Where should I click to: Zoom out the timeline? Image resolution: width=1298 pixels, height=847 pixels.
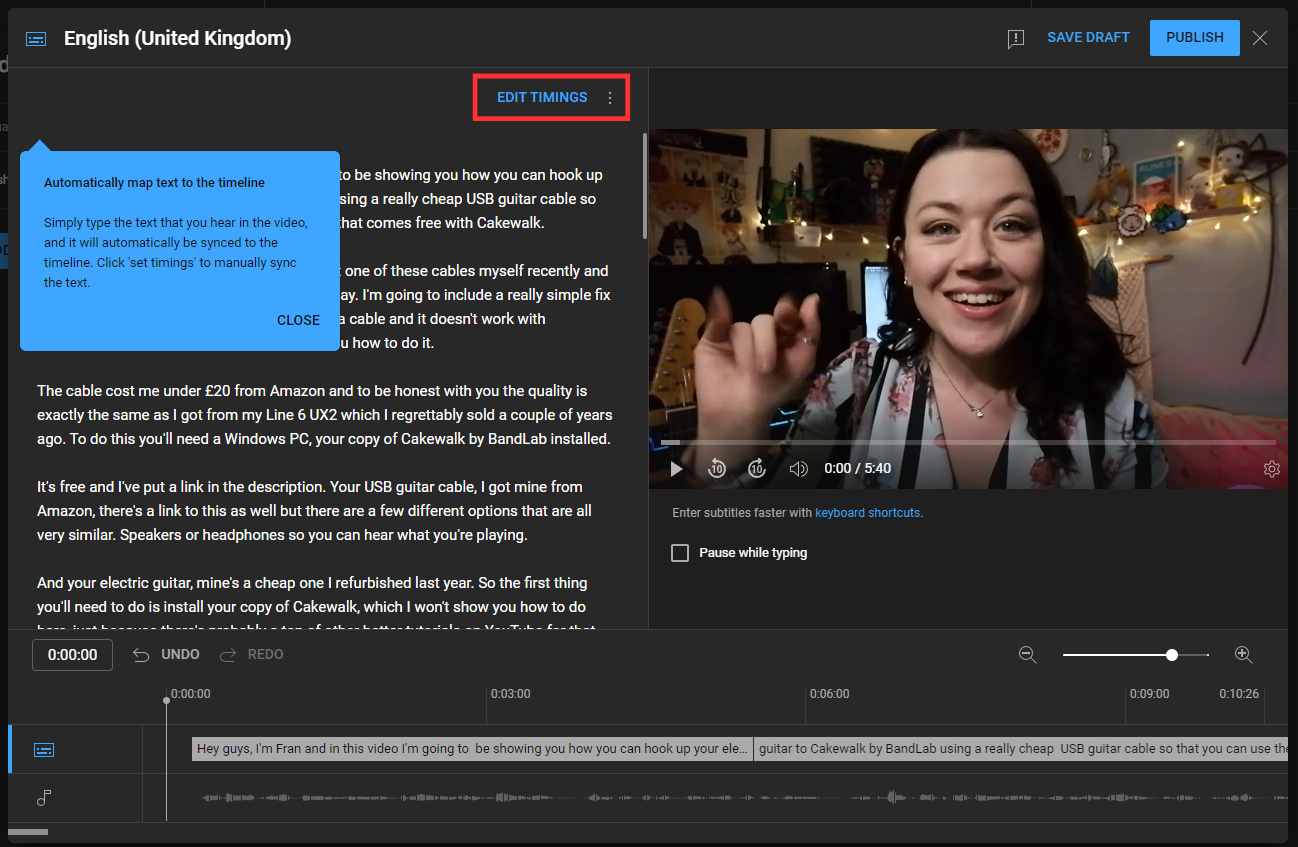click(1027, 654)
